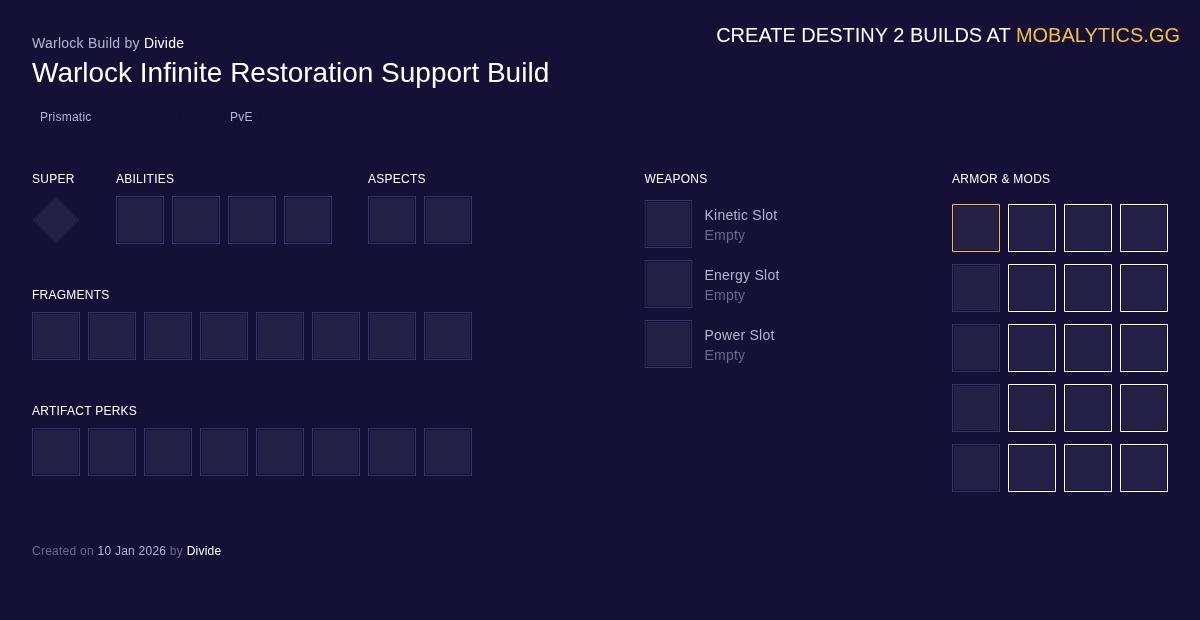Toggle the PvE mode tag
Screen dimensions: 1200x620
pos(241,117)
